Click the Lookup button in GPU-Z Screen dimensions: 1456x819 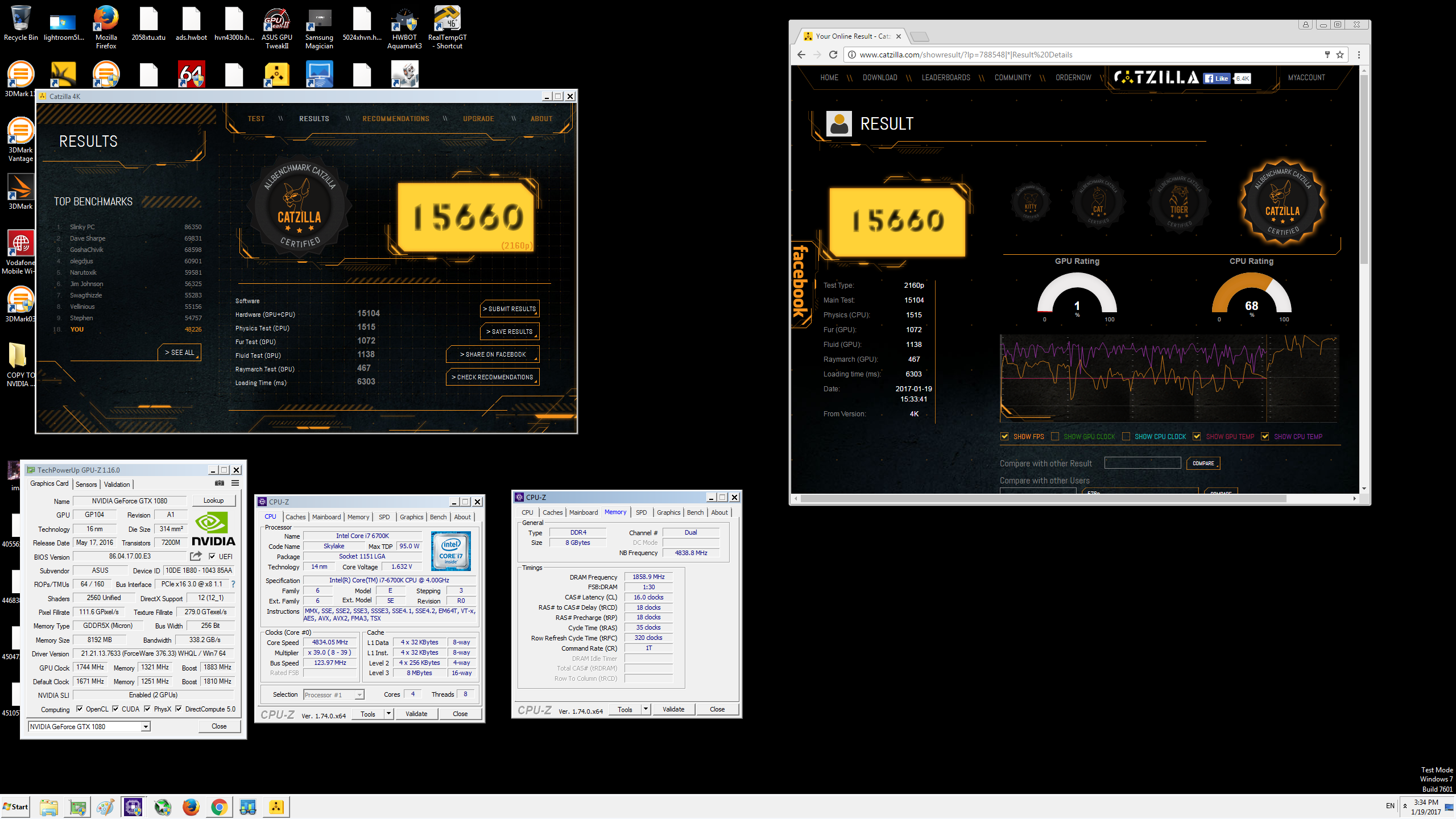point(214,500)
